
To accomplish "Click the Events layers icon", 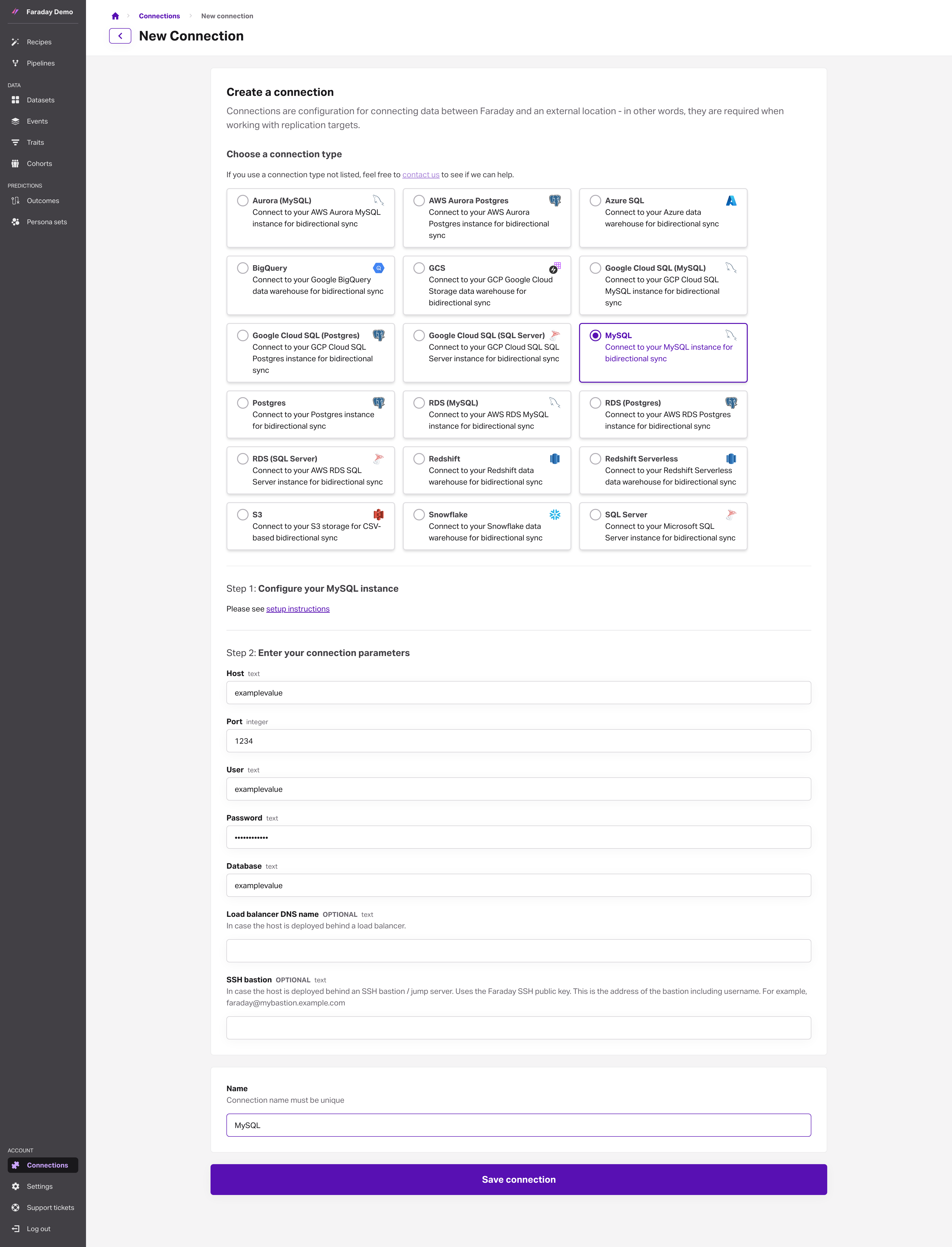I will coord(15,121).
